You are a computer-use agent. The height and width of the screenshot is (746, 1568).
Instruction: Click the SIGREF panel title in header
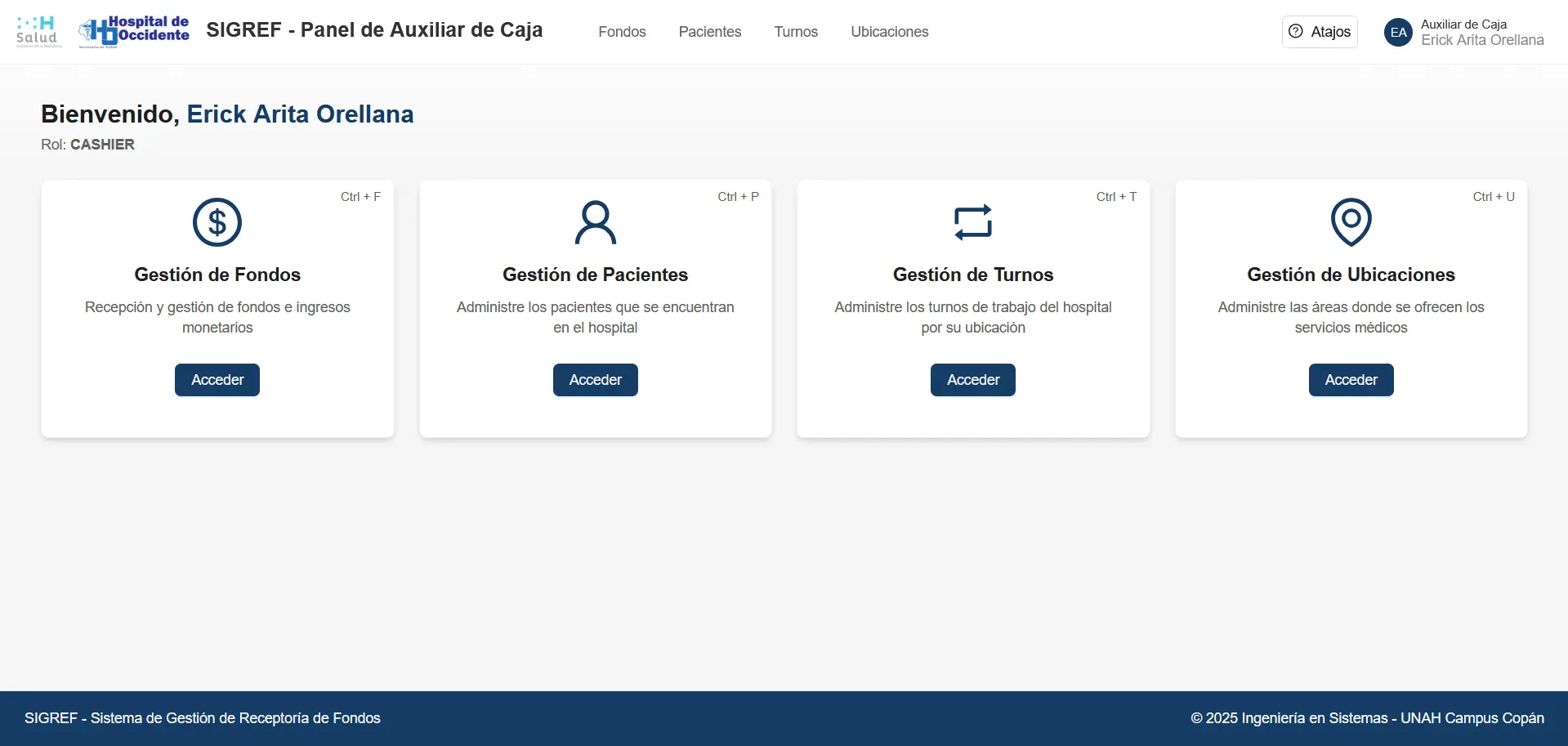click(x=374, y=30)
